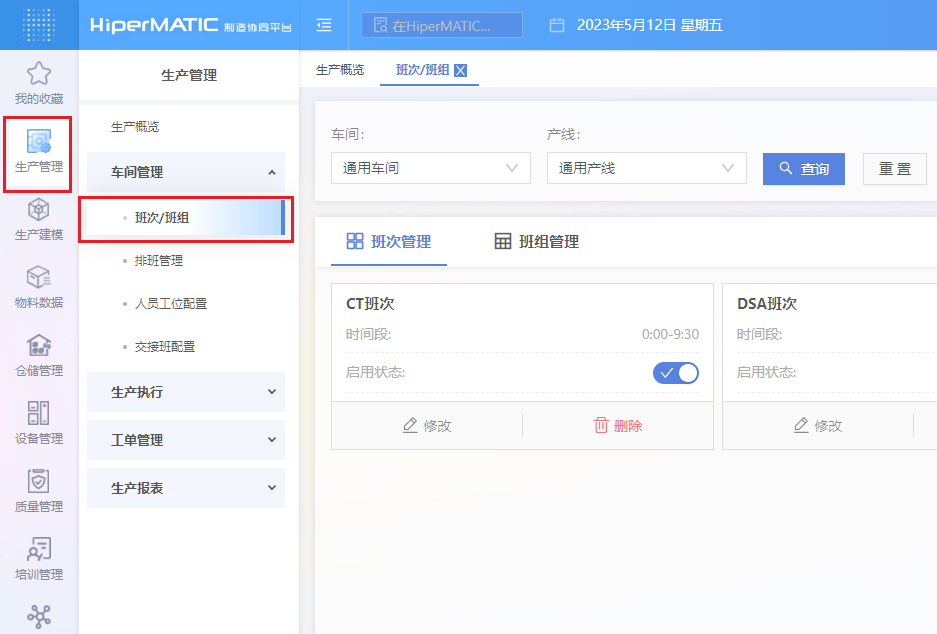Click the network nodes icon at sidebar bottom
Viewport: 937px width, 634px height.
[x=39, y=616]
